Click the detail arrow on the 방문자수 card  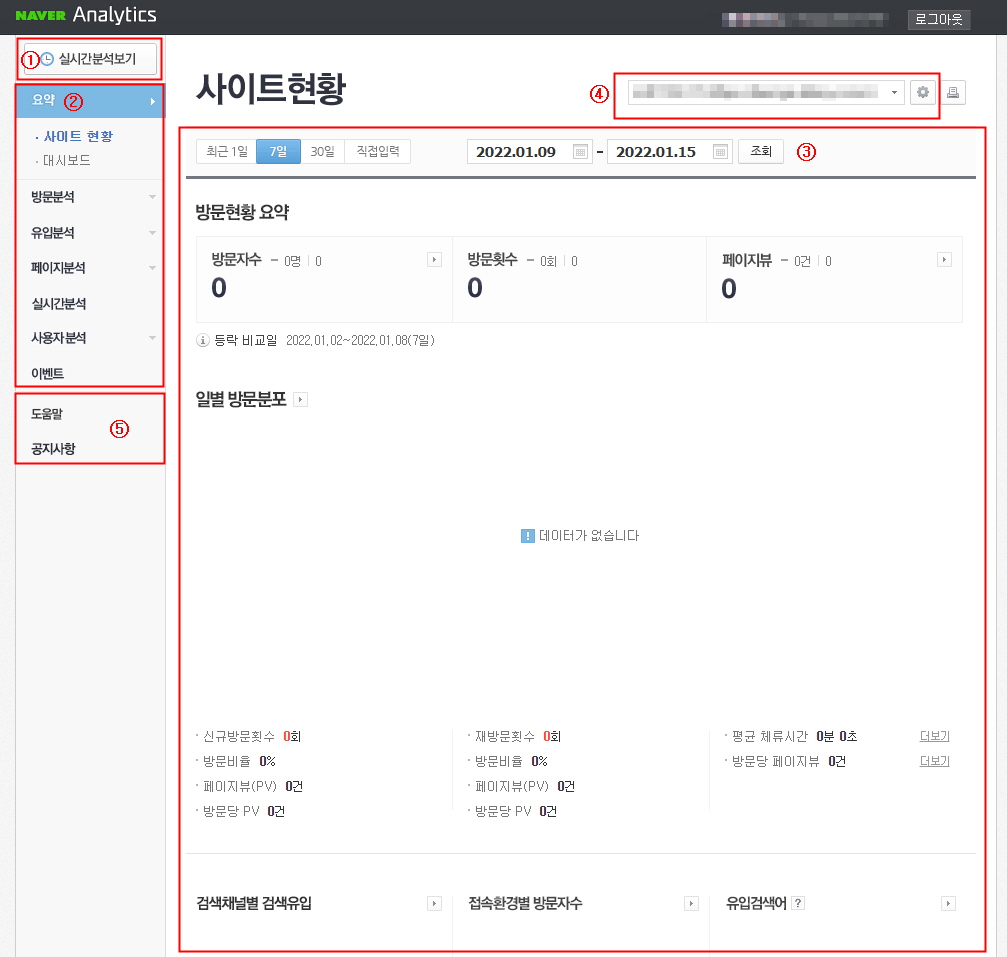click(434, 259)
